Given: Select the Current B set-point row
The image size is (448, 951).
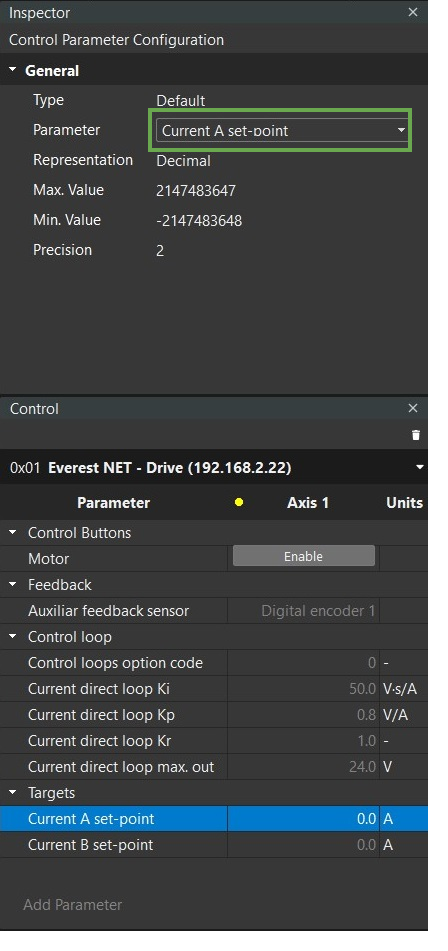Looking at the screenshot, I should tap(214, 845).
